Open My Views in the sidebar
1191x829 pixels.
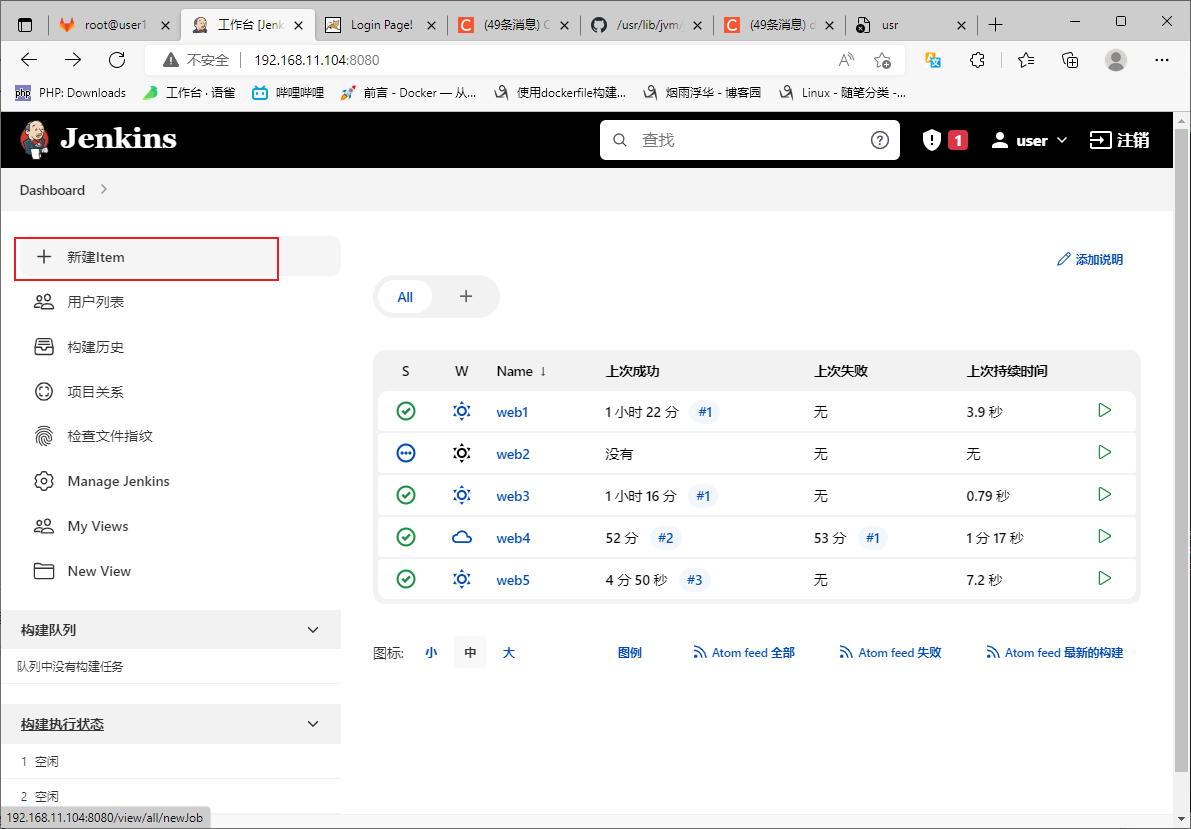(x=98, y=526)
